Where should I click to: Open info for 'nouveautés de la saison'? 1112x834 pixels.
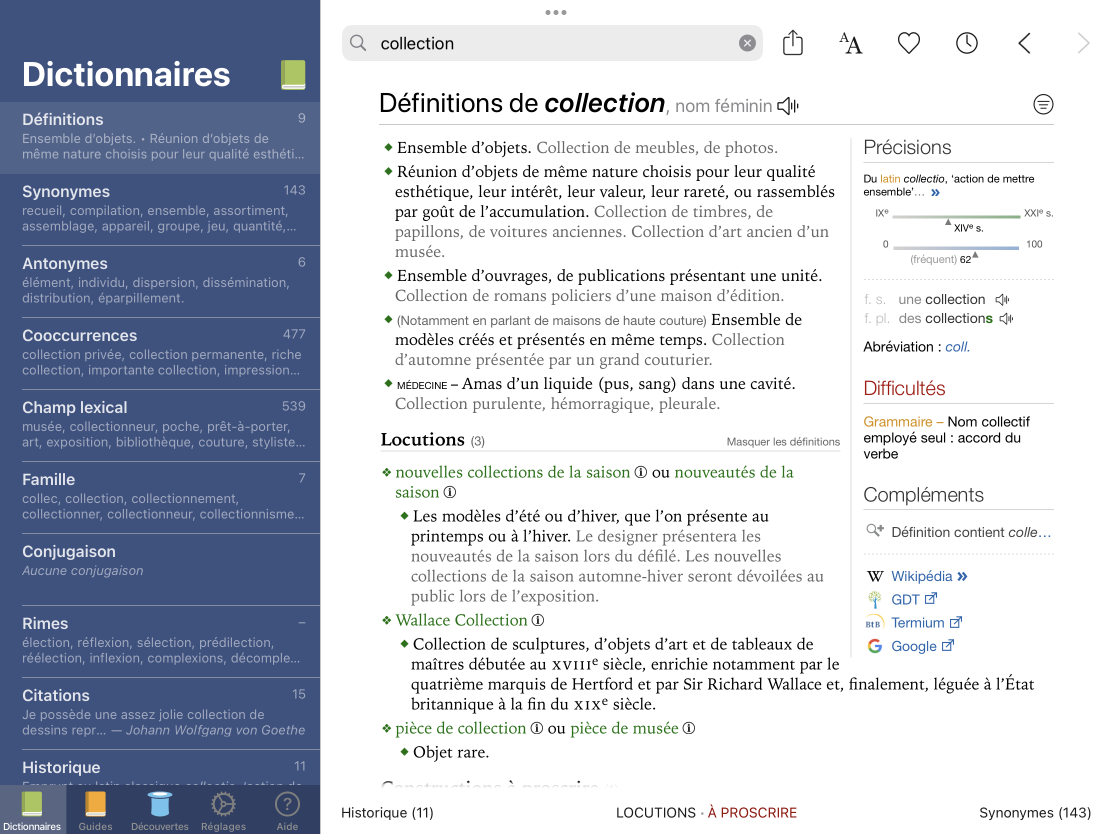[450, 492]
